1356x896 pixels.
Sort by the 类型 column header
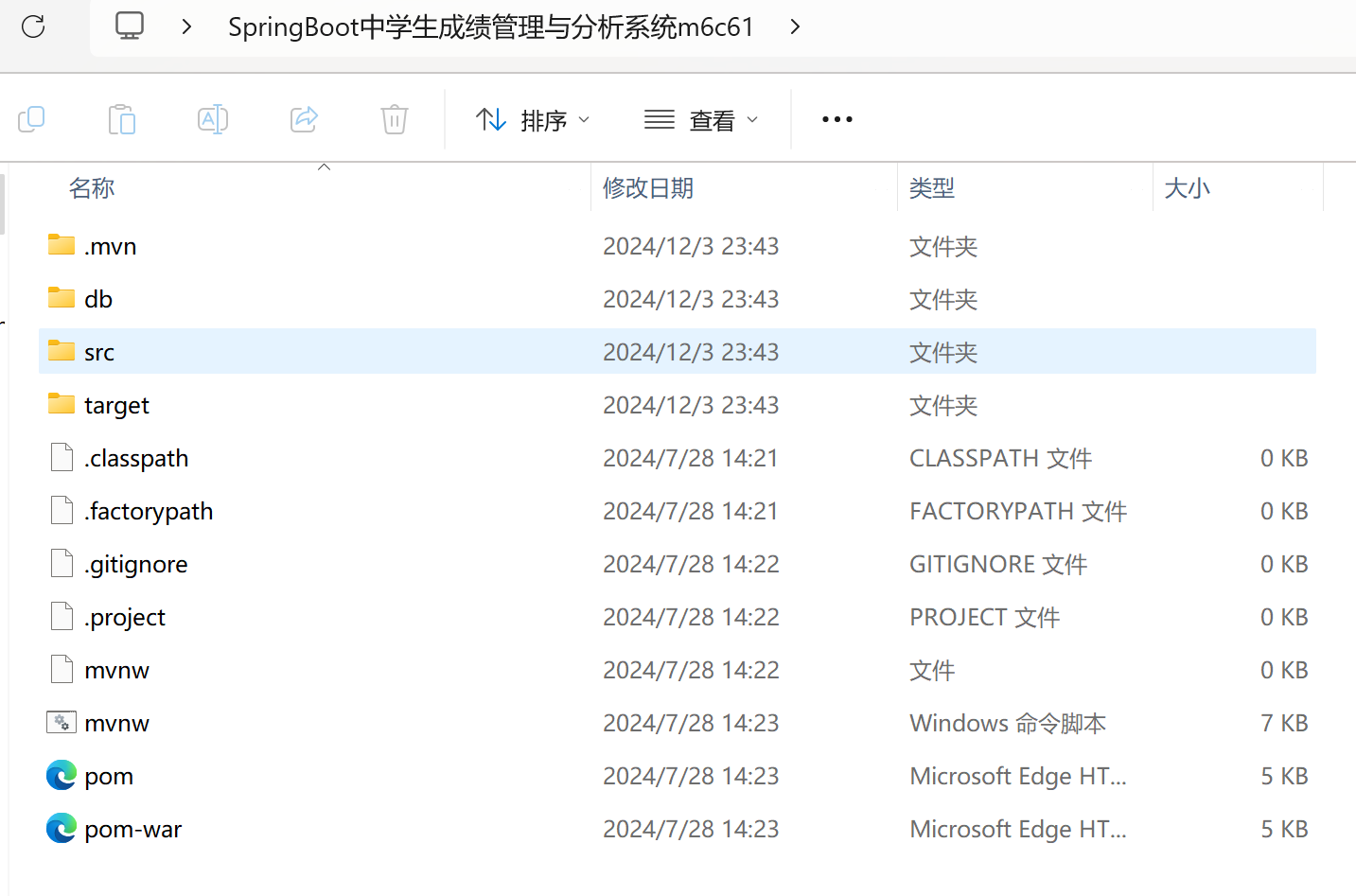932,187
